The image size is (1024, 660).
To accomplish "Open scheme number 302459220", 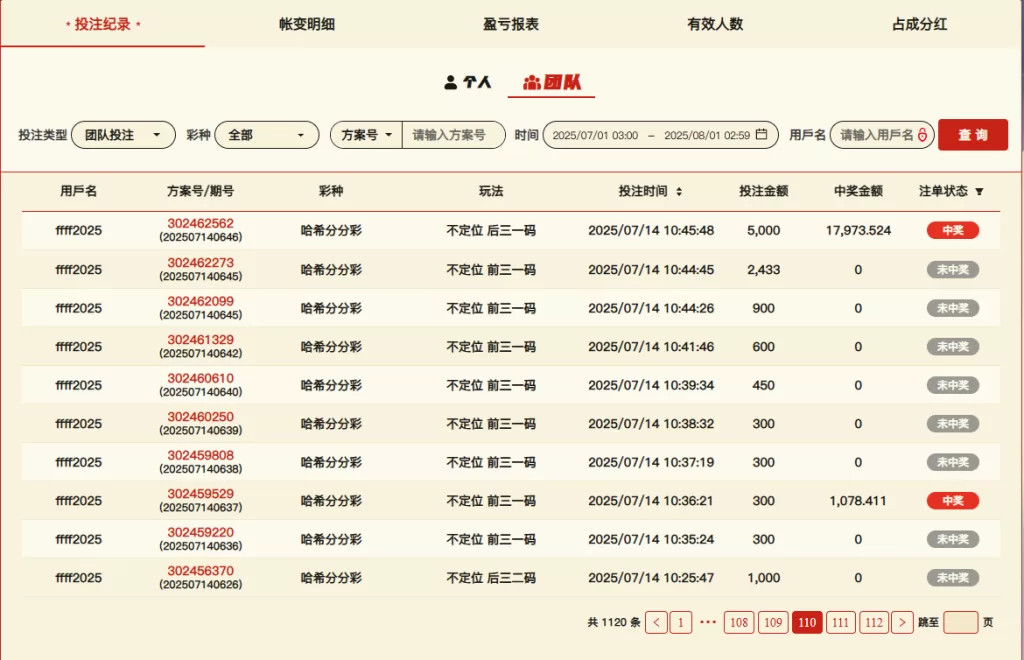I will (200, 532).
